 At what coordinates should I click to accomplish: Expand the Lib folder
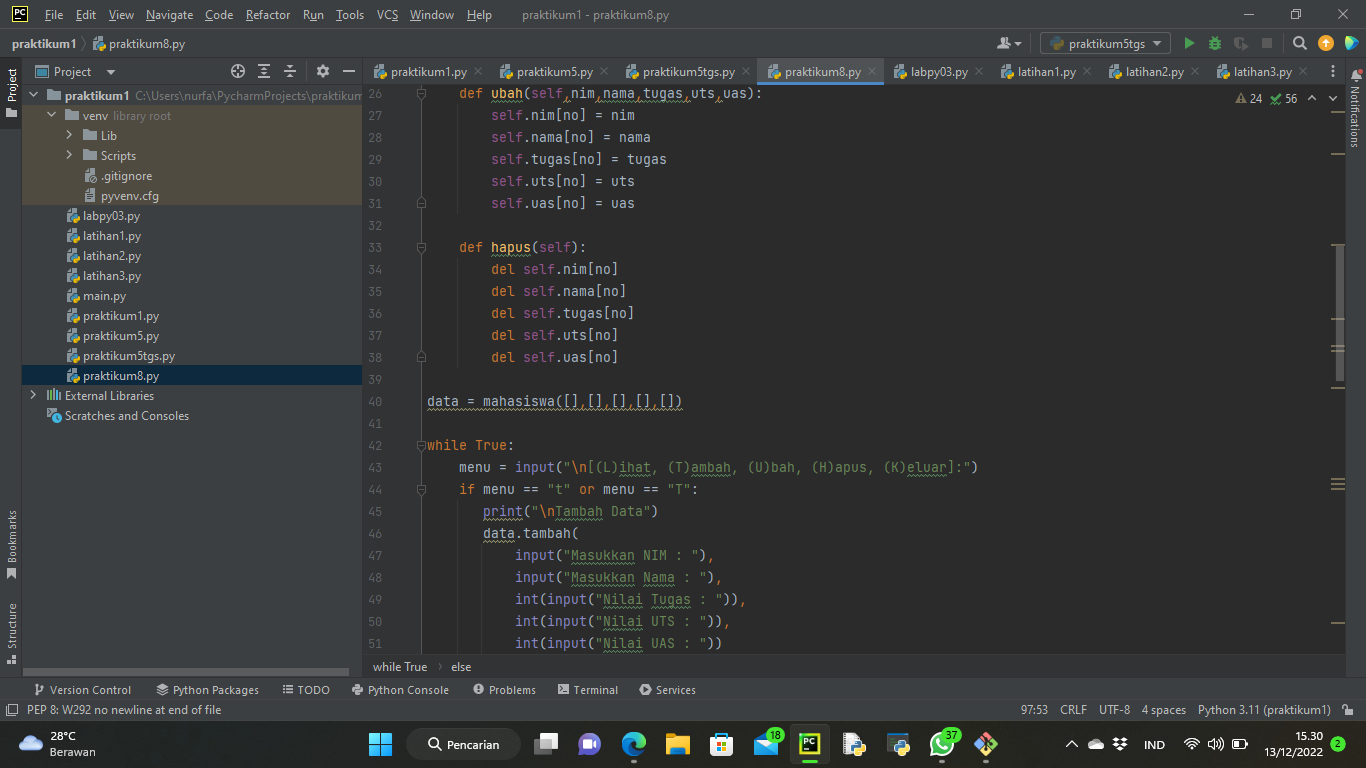[69, 136]
